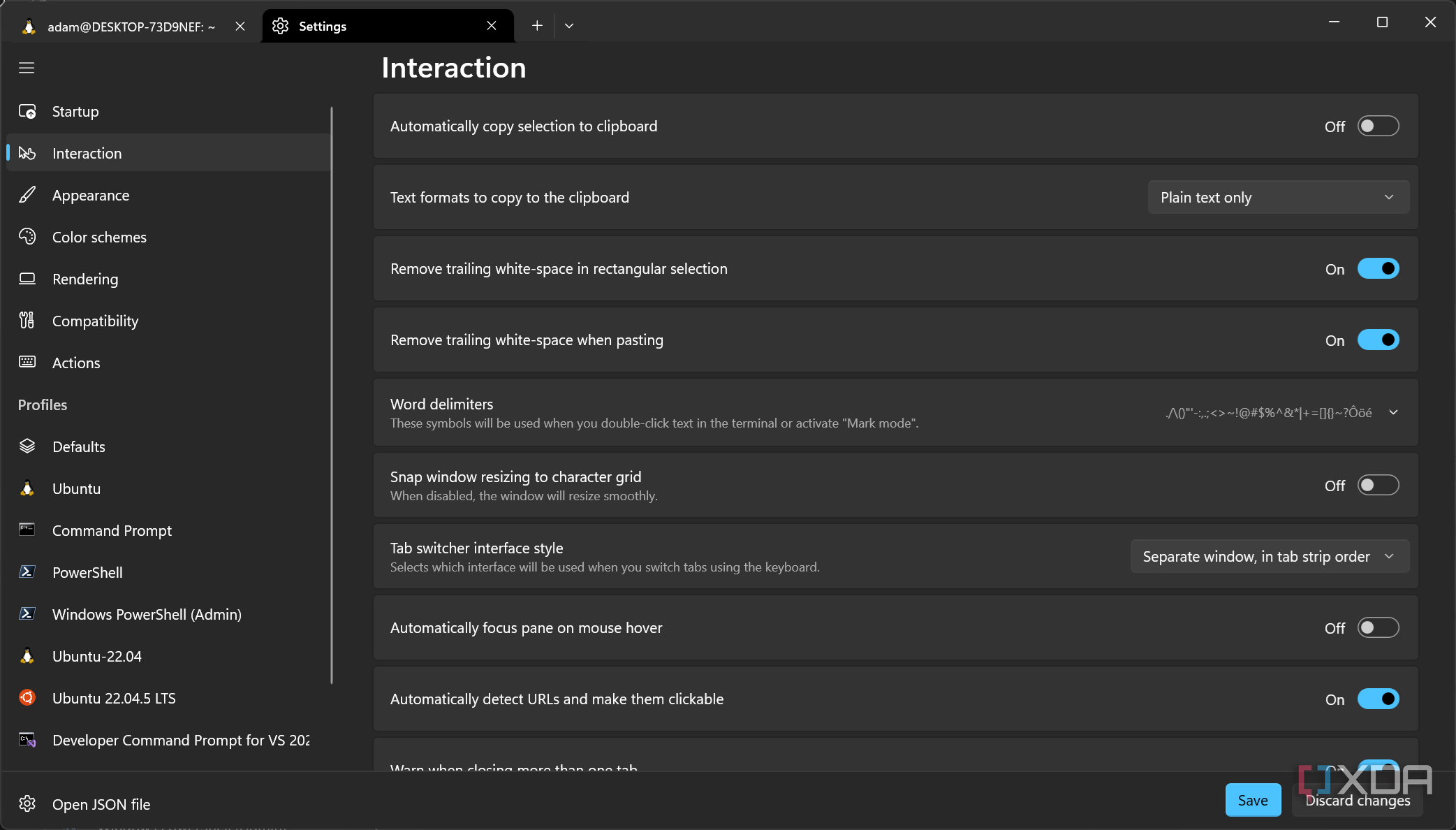Select the Defaults layers icon

[x=27, y=446]
